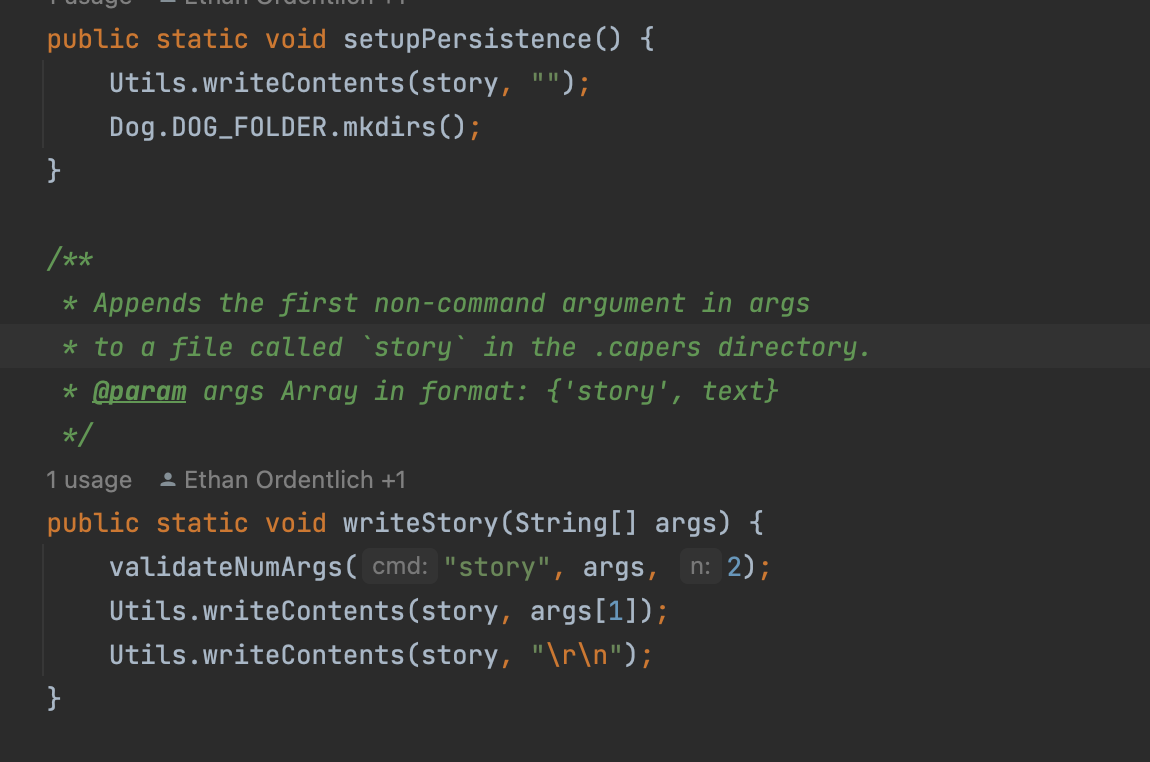Click the closing brace of writeStory
The width and height of the screenshot is (1150, 762).
click(54, 698)
